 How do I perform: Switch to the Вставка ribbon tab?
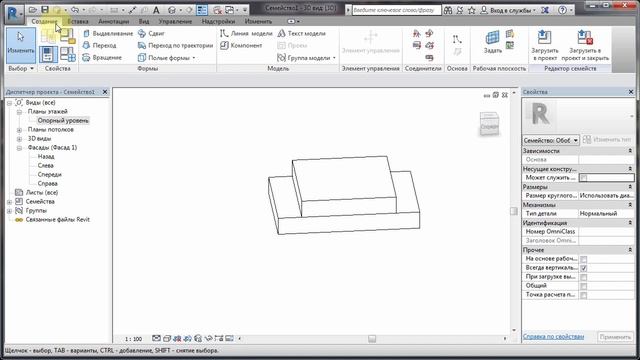point(78,21)
